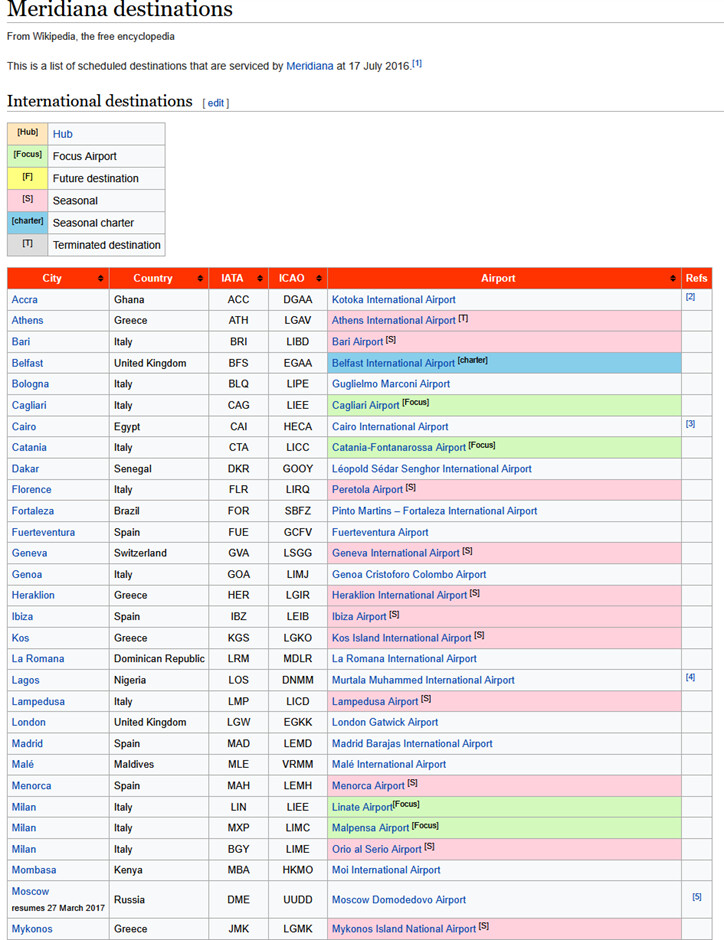Open reference [1] footnote in intro
Image resolution: width=724 pixels, height=940 pixels.
(417, 63)
